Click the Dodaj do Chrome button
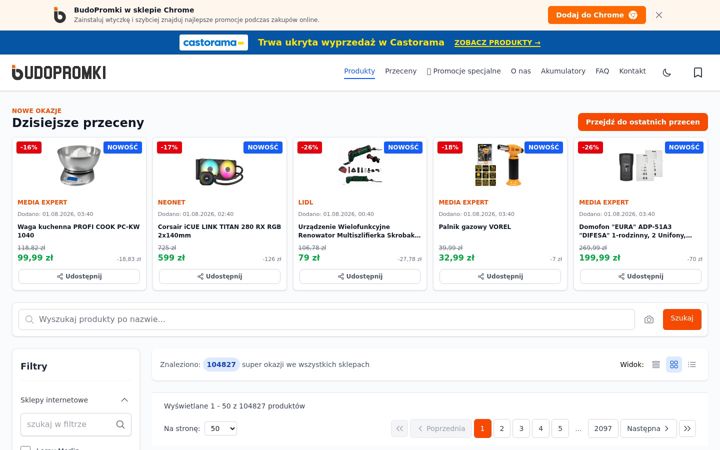Viewport: 720px width, 450px height. click(x=596, y=15)
